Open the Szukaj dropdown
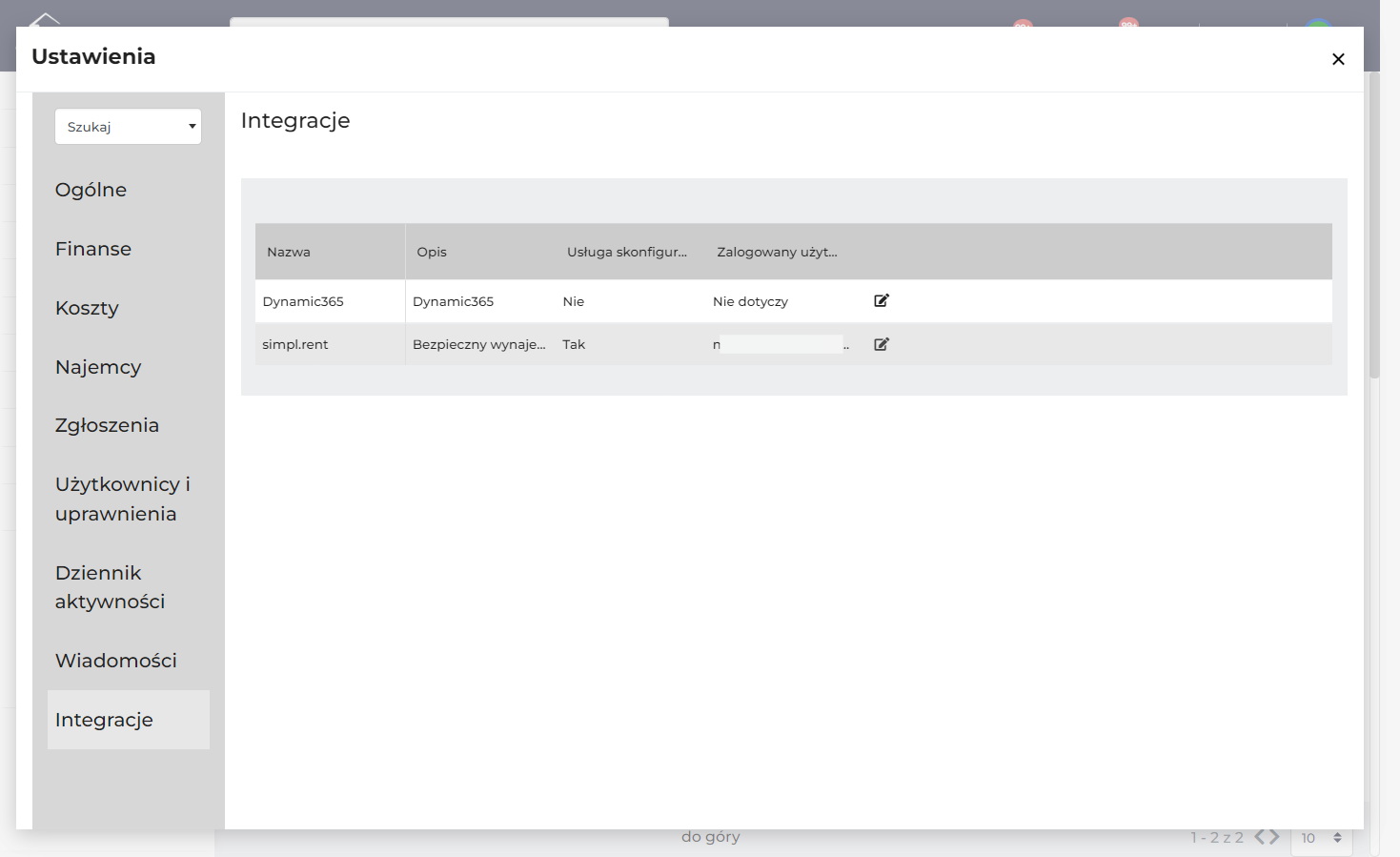Image resolution: width=1400 pixels, height=857 pixels. pos(128,127)
